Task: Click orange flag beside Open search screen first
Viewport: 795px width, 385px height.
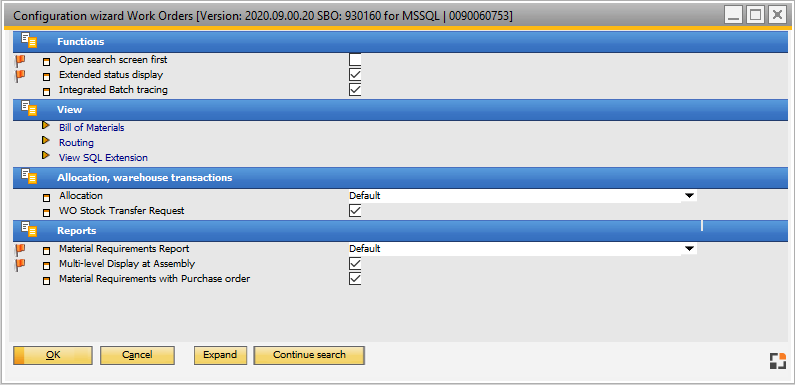Action: [x=20, y=61]
